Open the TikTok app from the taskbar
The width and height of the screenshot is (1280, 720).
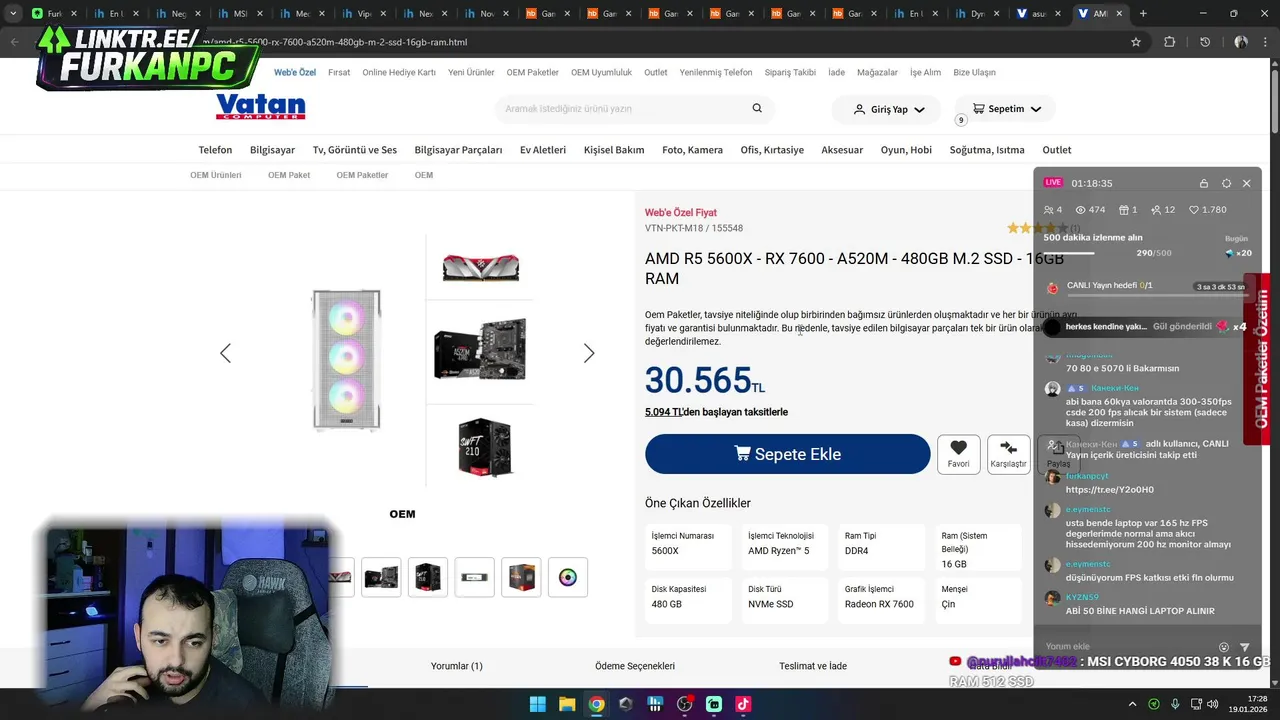coord(743,704)
